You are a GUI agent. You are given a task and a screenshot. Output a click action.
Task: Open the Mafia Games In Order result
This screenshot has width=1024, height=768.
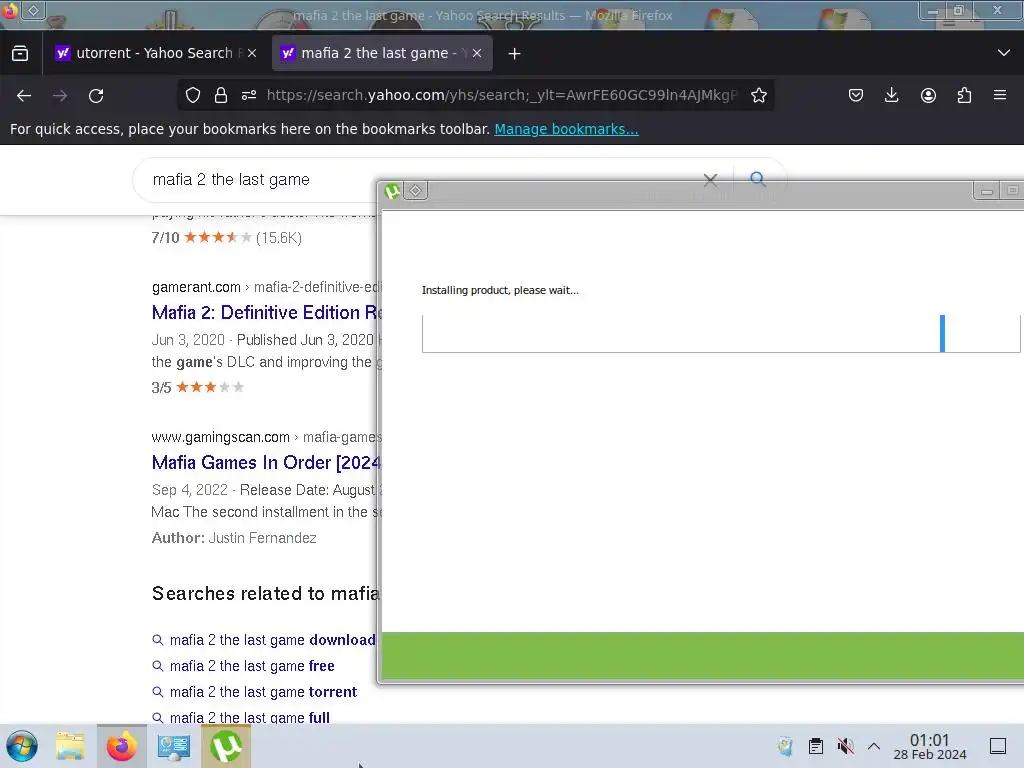pyautogui.click(x=266, y=463)
